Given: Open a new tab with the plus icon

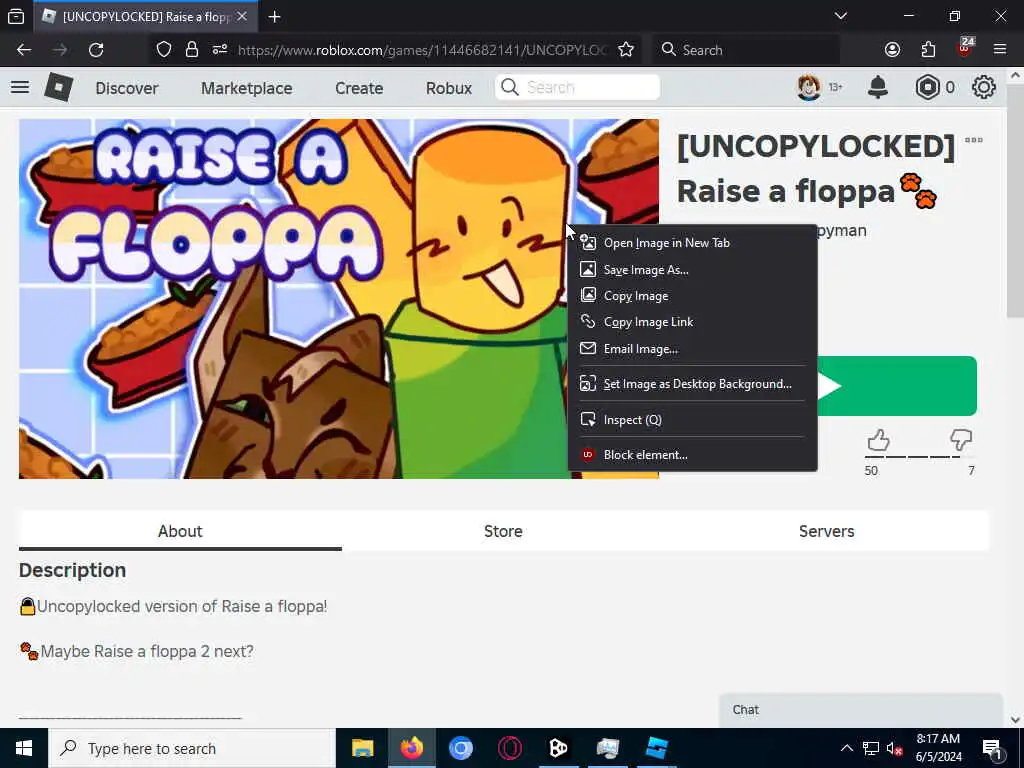Looking at the screenshot, I should (274, 16).
